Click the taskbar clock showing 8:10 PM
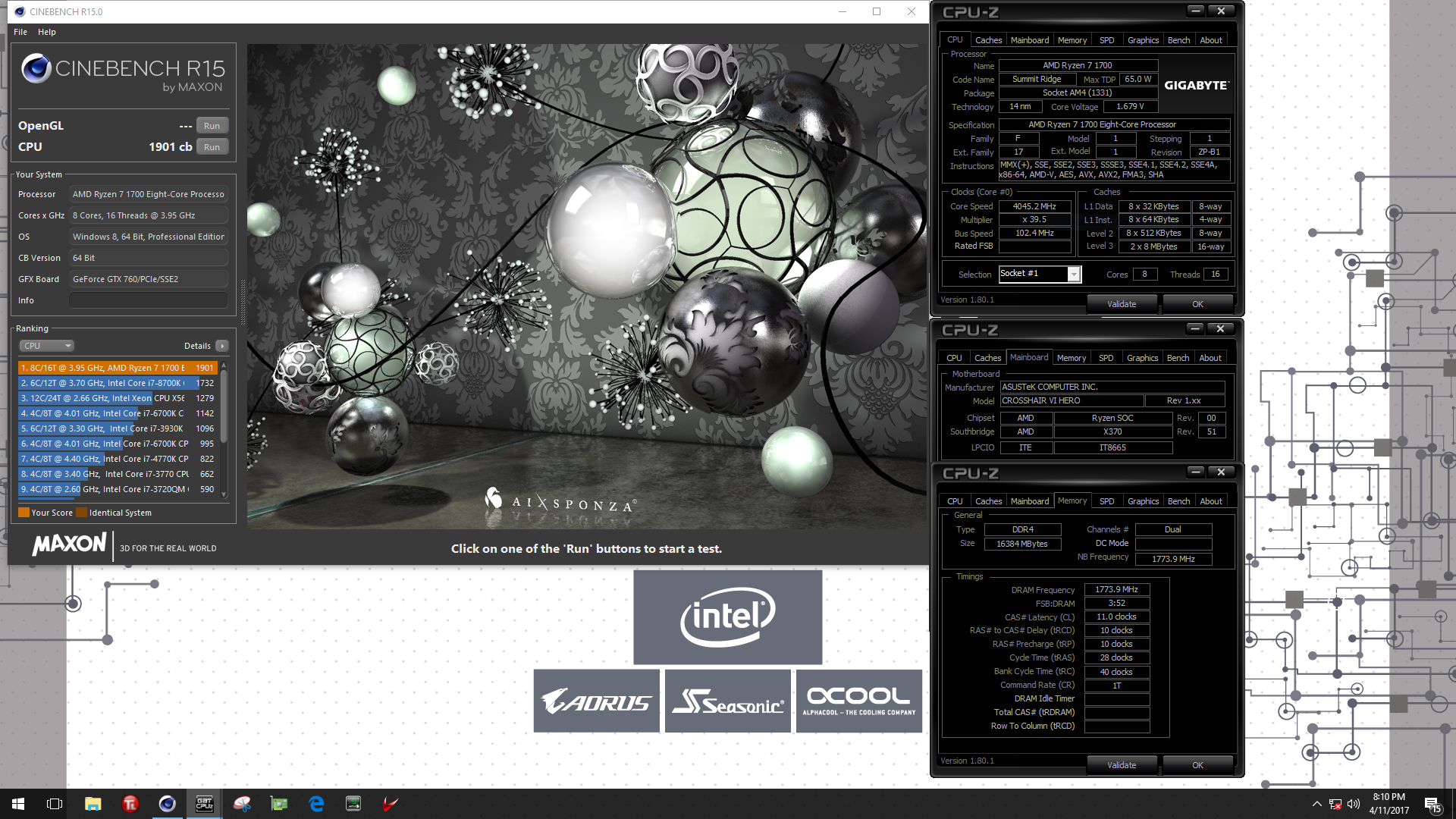 1389,804
